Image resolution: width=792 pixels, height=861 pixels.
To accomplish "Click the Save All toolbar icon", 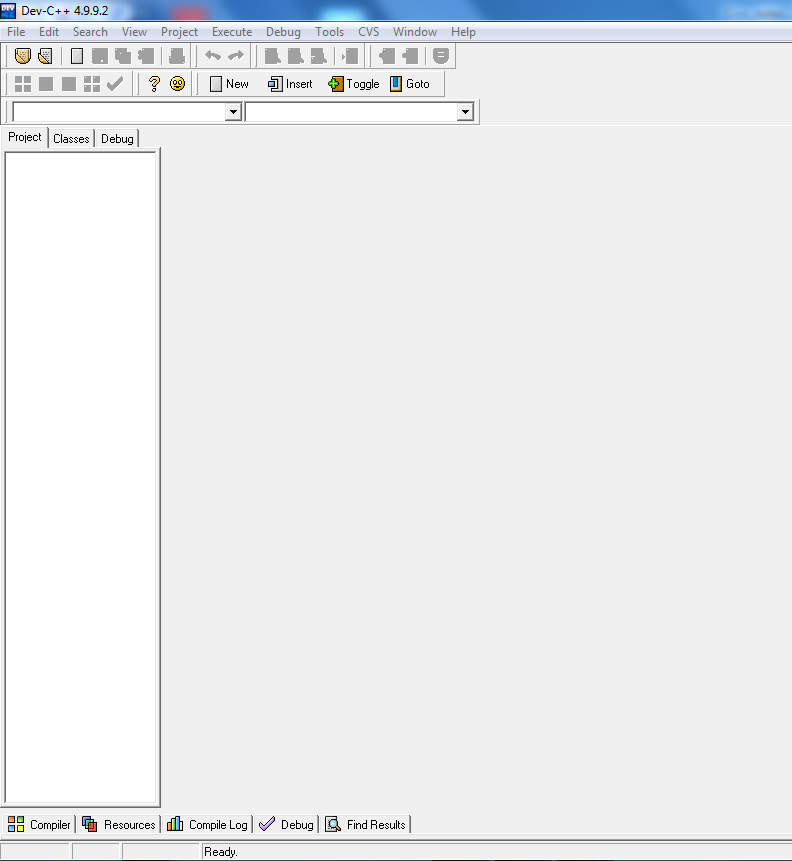I will [x=122, y=56].
